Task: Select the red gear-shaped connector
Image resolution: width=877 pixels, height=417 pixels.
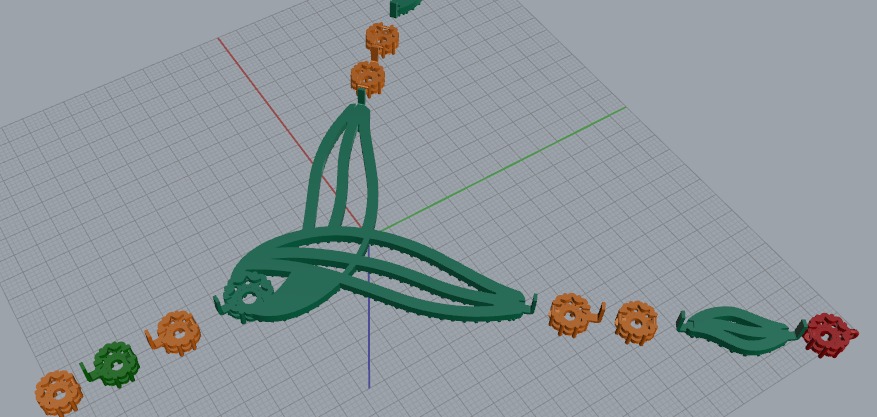Action: tap(830, 334)
